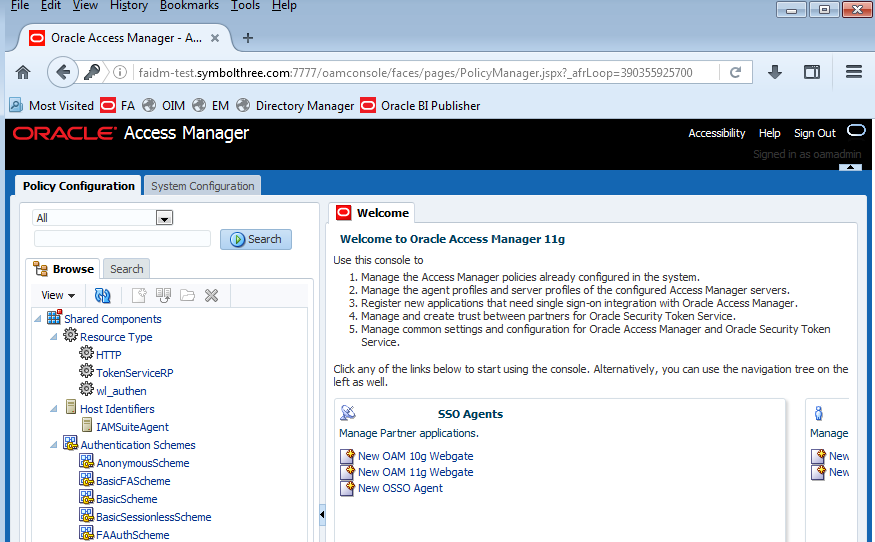
Task: Switch to System Configuration tab
Action: point(203,186)
